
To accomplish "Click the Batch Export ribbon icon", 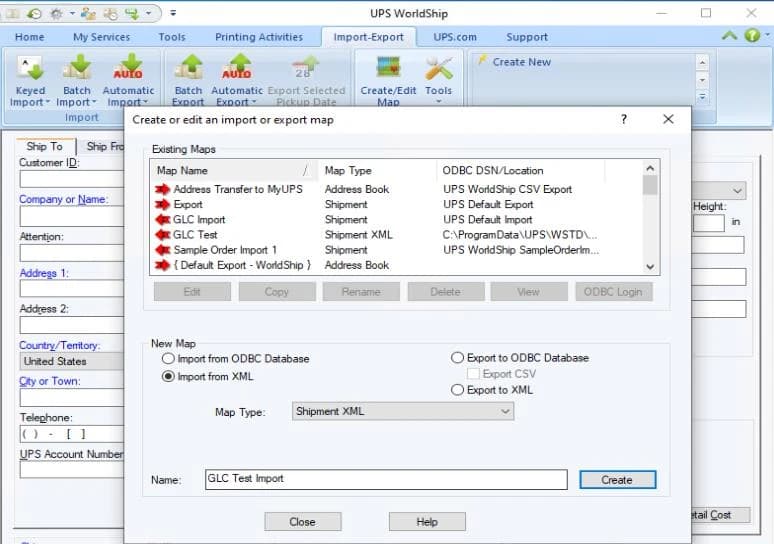I will click(x=188, y=68).
